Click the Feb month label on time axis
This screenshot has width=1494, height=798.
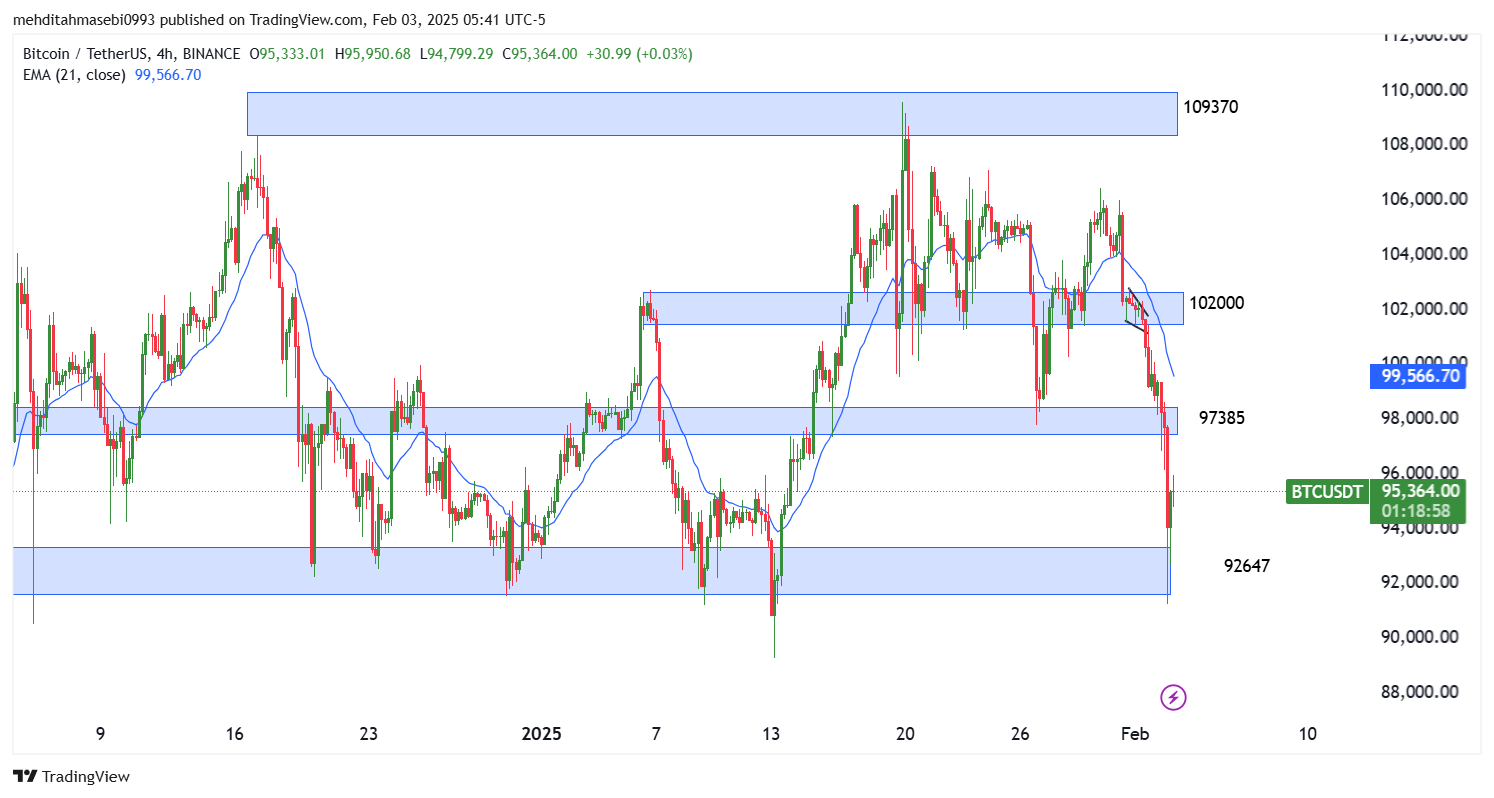click(1136, 734)
